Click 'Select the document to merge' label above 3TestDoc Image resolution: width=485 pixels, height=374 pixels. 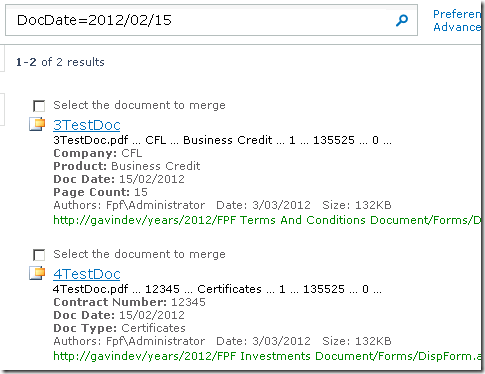pos(139,105)
